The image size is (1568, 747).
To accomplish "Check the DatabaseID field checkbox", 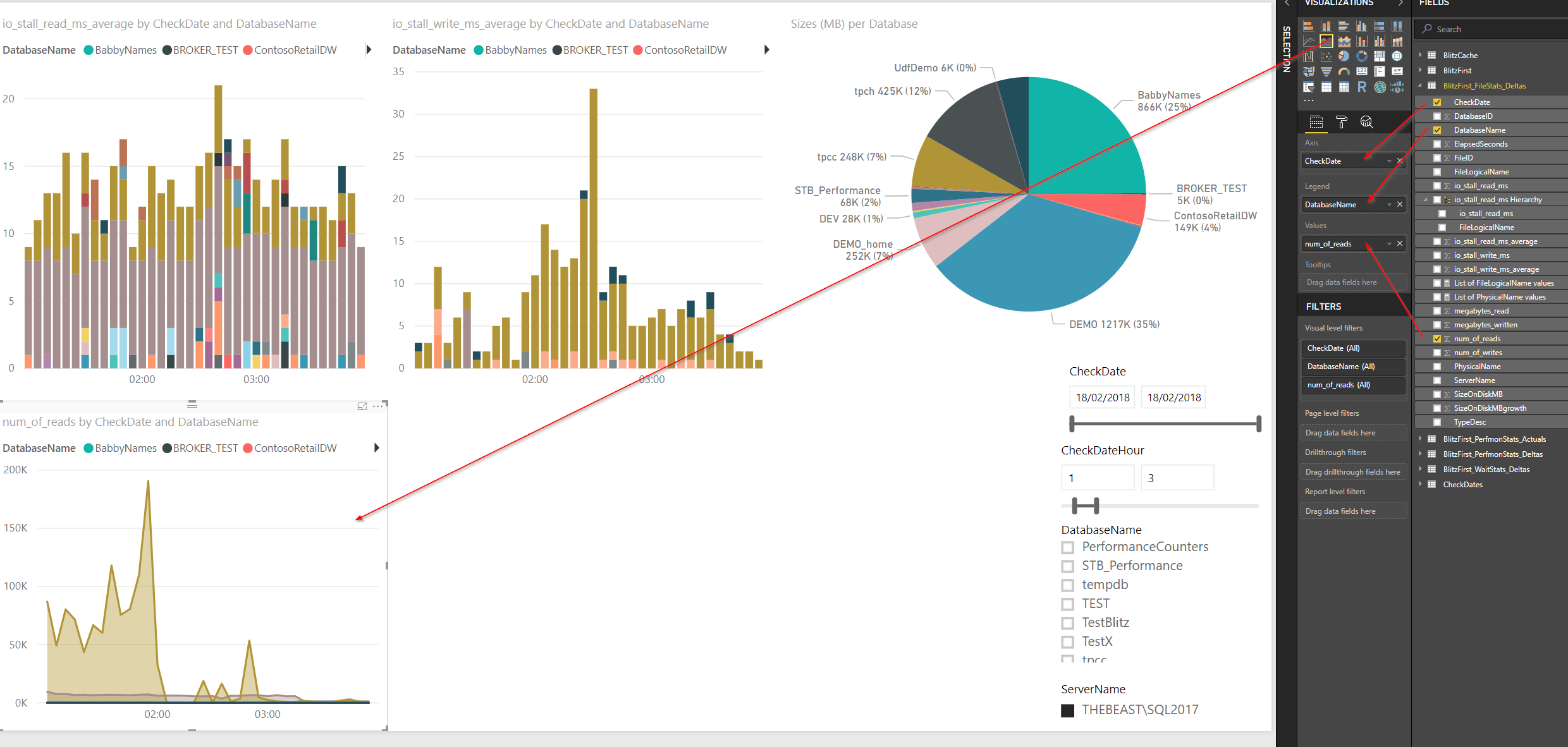I will [1437, 116].
